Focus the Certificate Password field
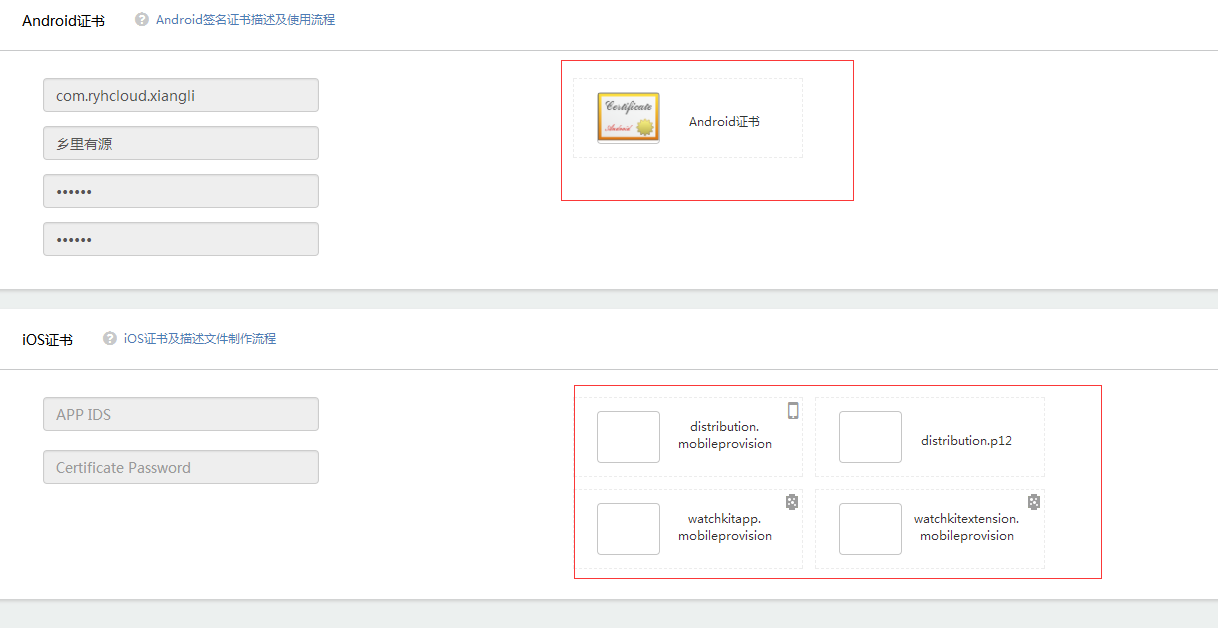 click(180, 468)
